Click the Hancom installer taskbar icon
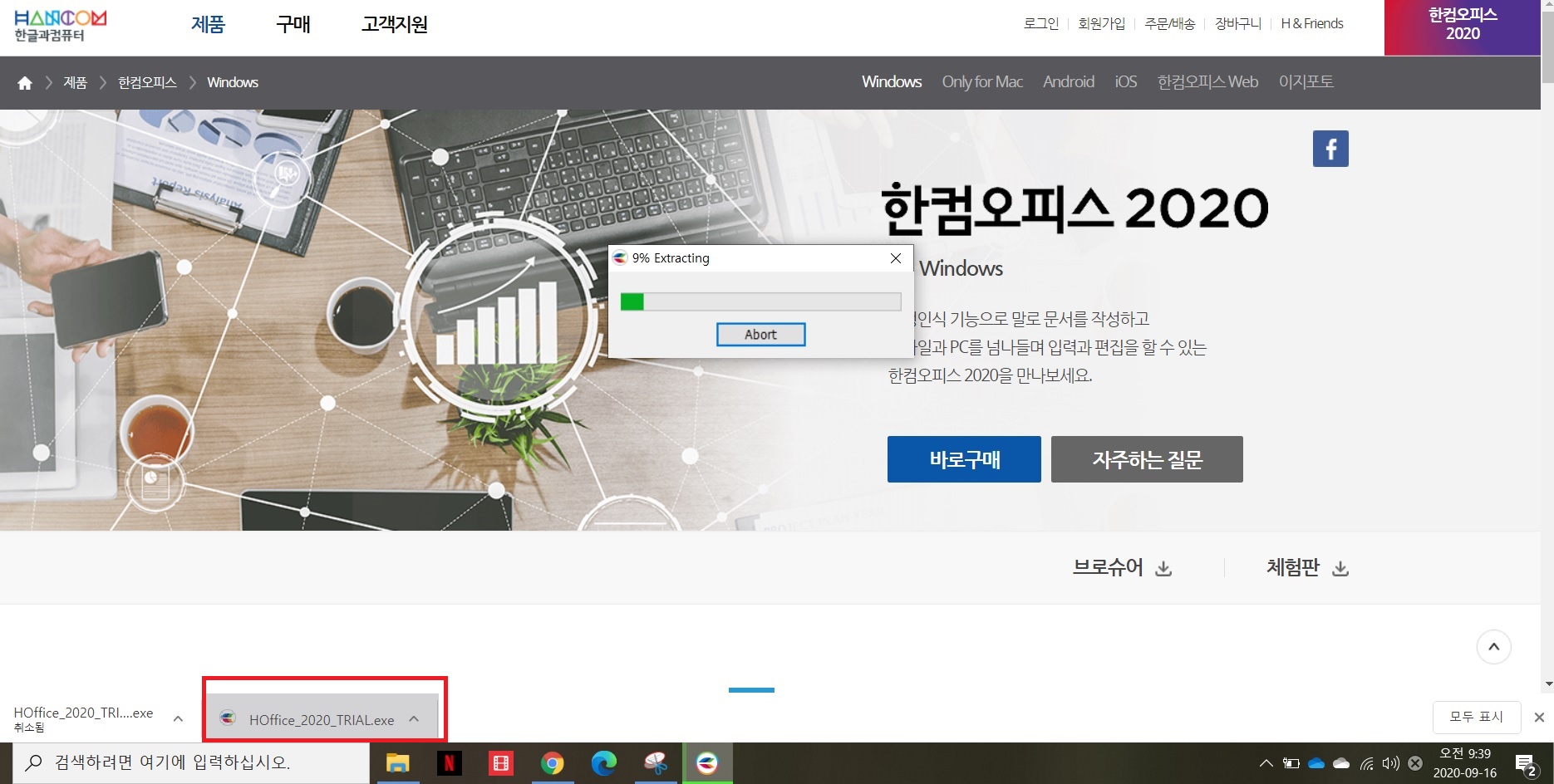The width and height of the screenshot is (1554, 784). tap(707, 762)
